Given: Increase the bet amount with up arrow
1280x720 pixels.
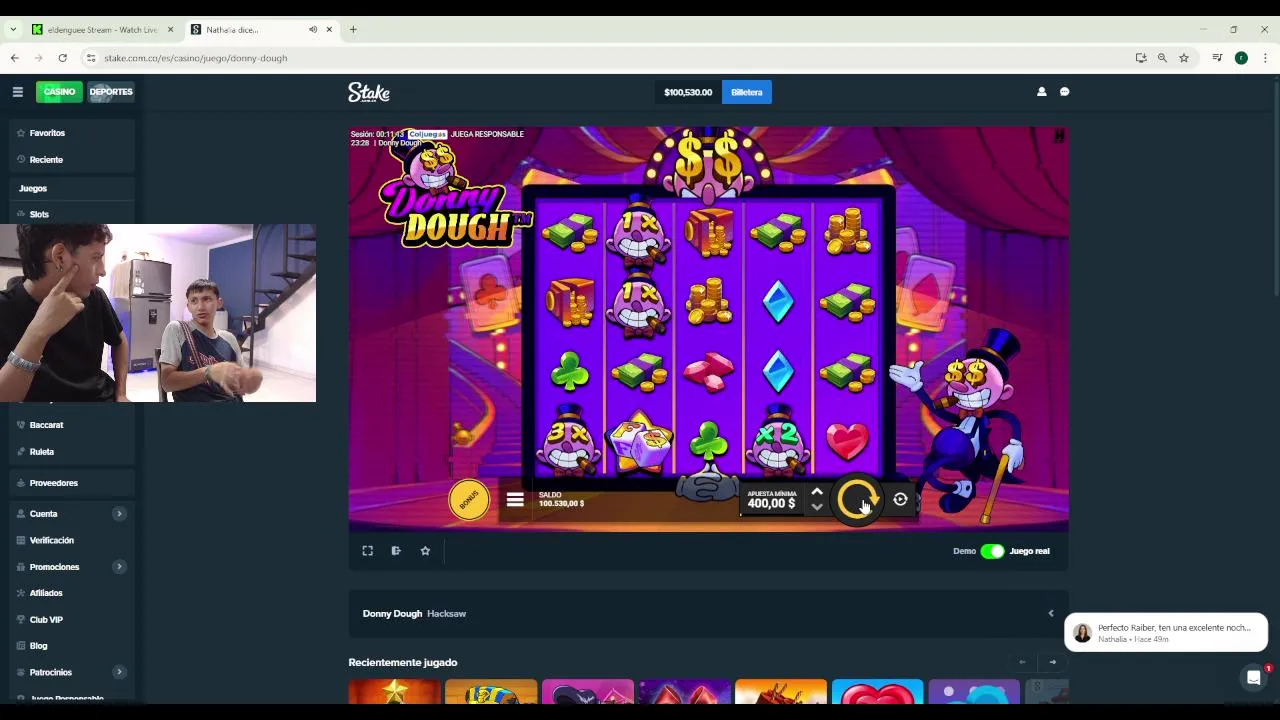Looking at the screenshot, I should 817,492.
